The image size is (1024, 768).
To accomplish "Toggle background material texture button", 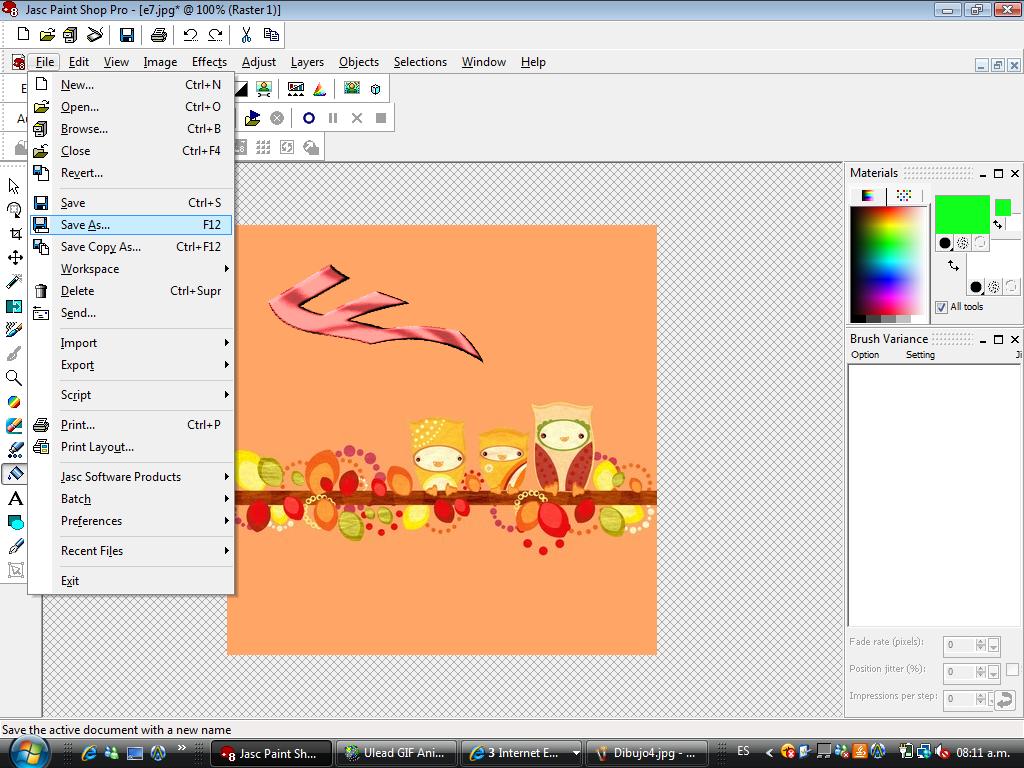I will [x=994, y=287].
